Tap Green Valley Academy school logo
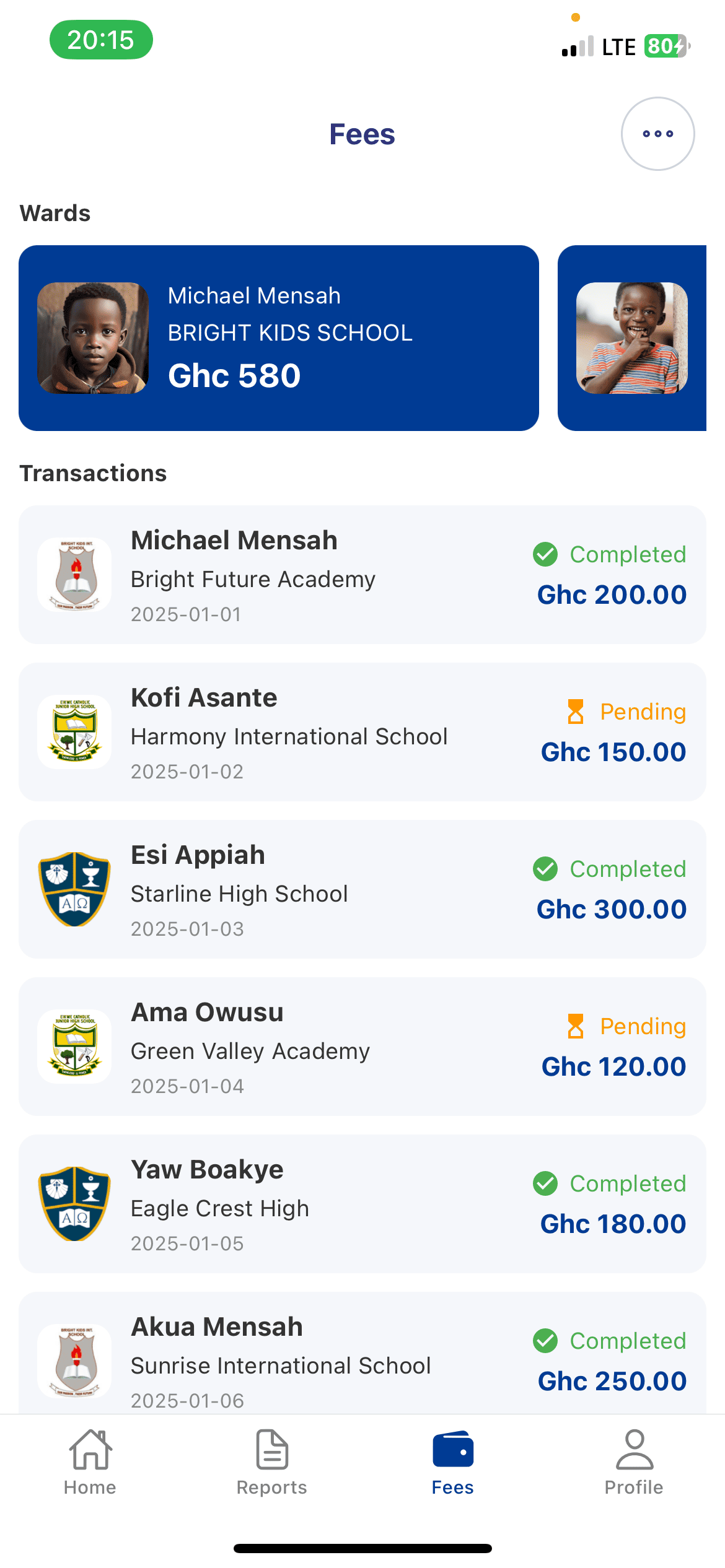 [x=74, y=1047]
